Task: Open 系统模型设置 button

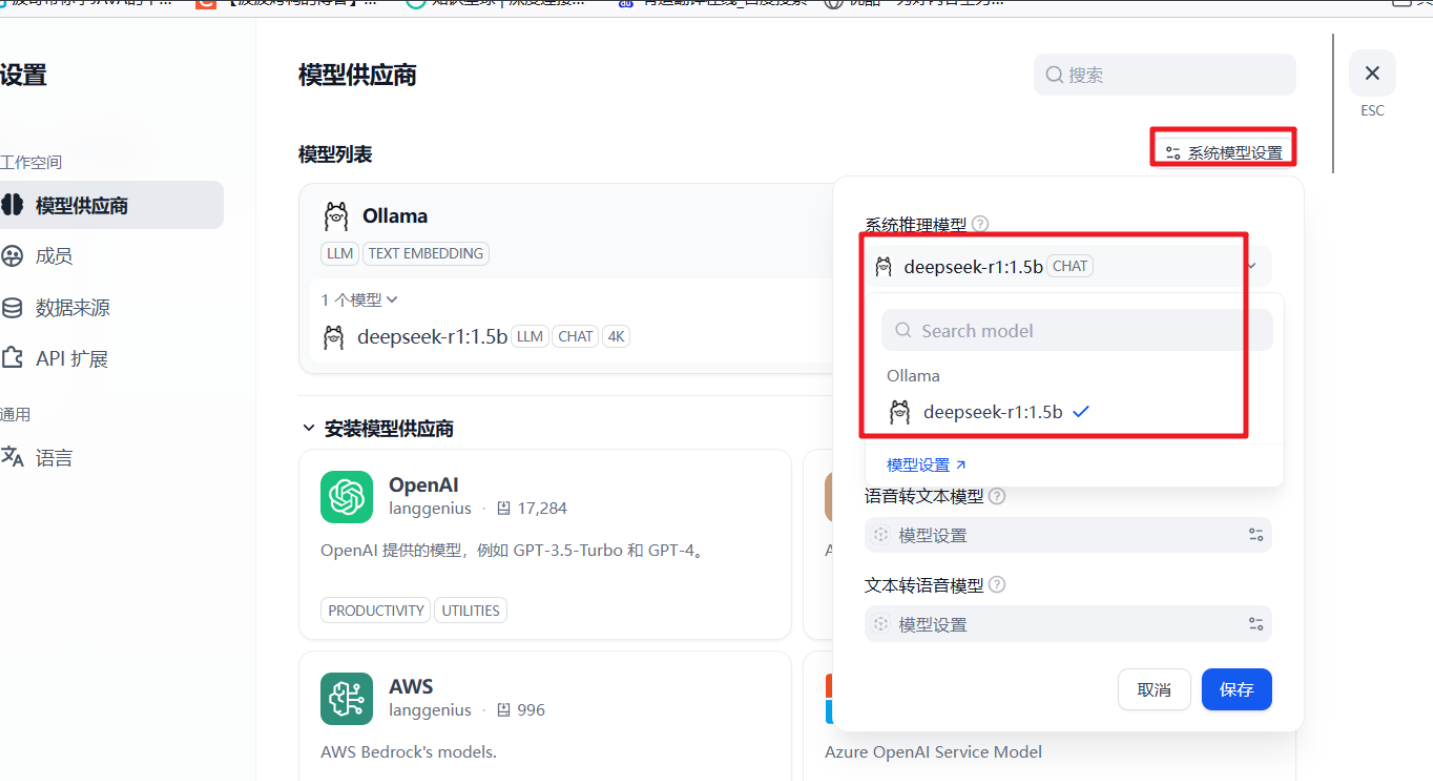Action: [x=1224, y=153]
